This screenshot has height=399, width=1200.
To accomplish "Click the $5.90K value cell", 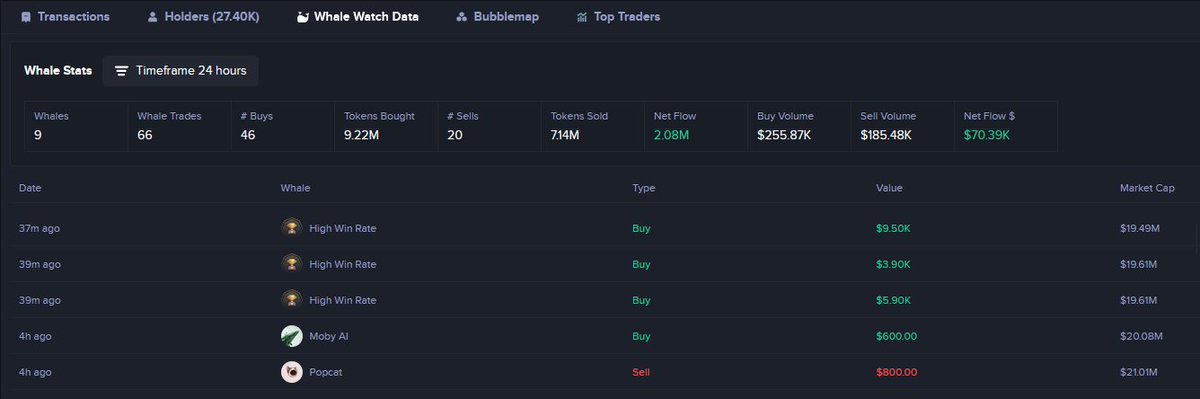I will 893,300.
